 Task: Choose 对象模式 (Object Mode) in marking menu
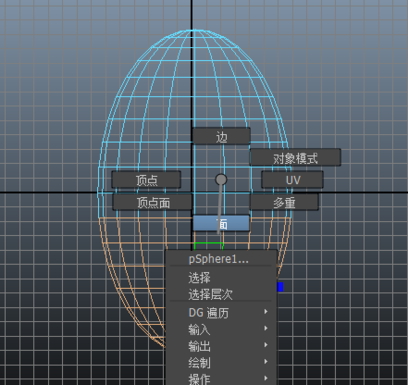295,158
